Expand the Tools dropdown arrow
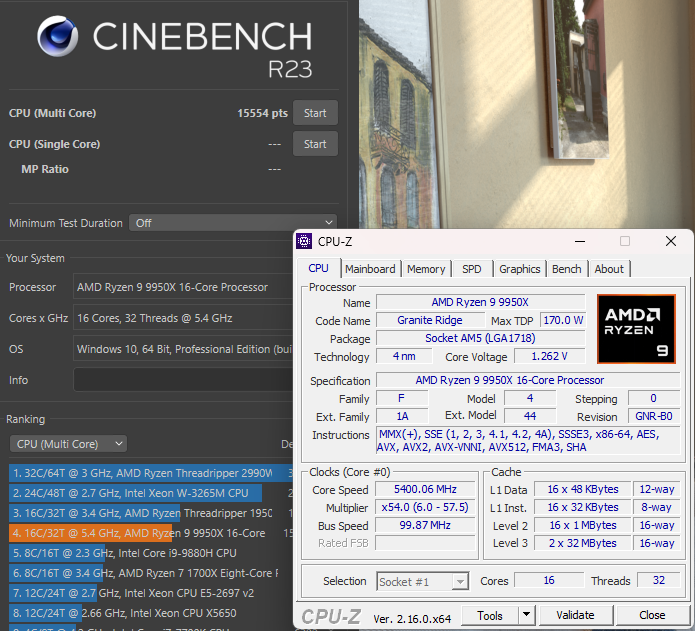Image resolution: width=695 pixels, height=631 pixels. pos(527,615)
